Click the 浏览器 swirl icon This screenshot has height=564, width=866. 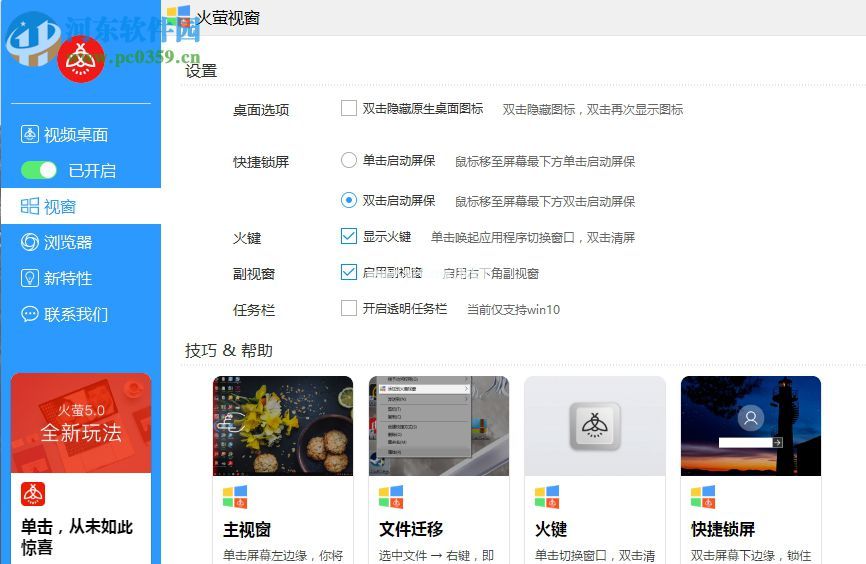[29, 242]
